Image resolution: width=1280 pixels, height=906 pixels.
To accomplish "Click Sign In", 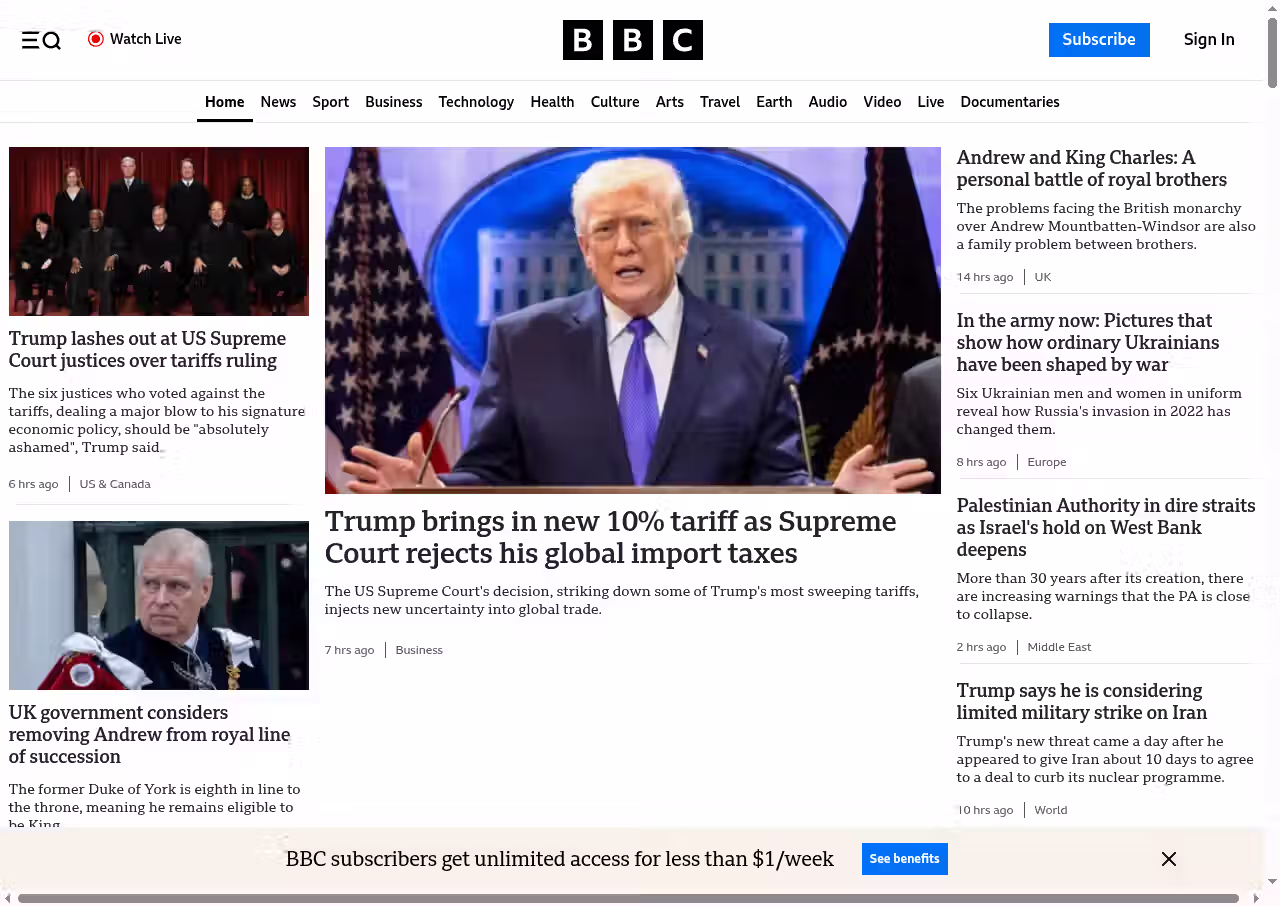I will point(1208,40).
